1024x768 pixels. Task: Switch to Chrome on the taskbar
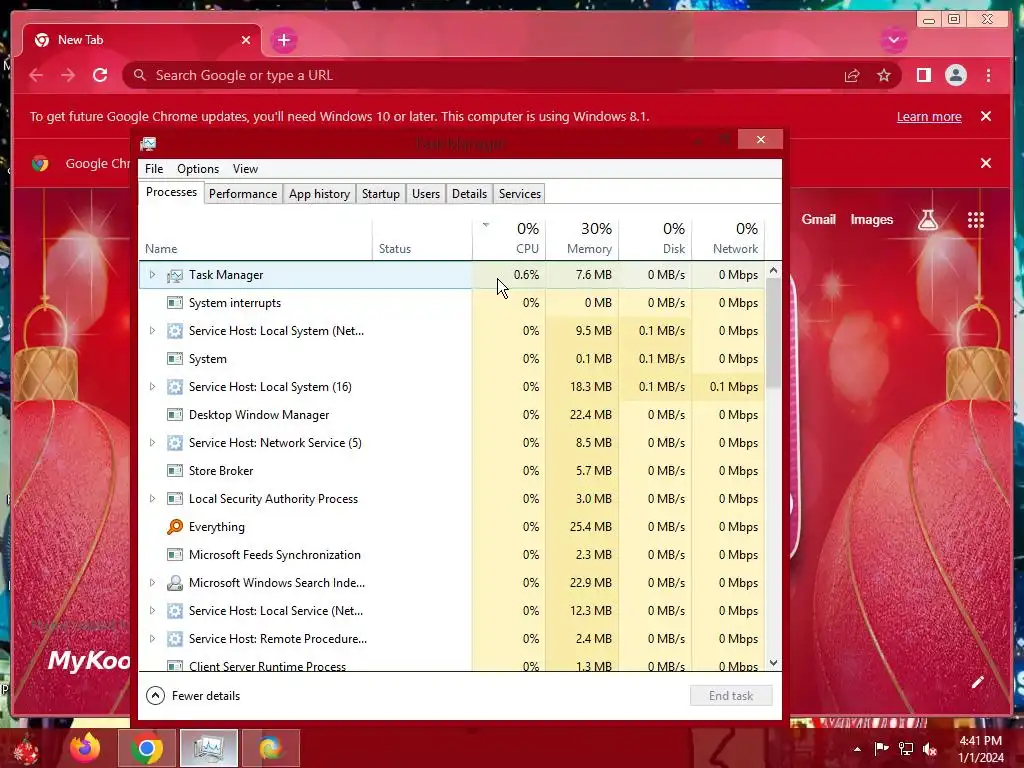coord(147,748)
